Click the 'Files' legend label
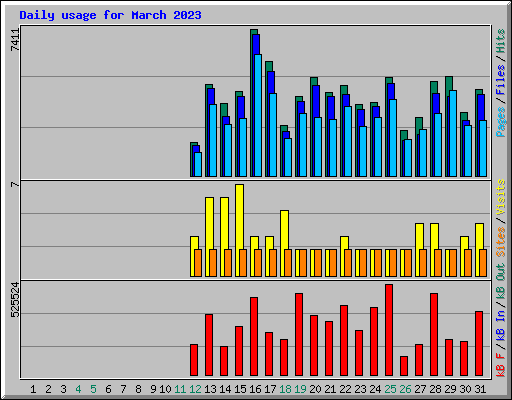 point(500,80)
